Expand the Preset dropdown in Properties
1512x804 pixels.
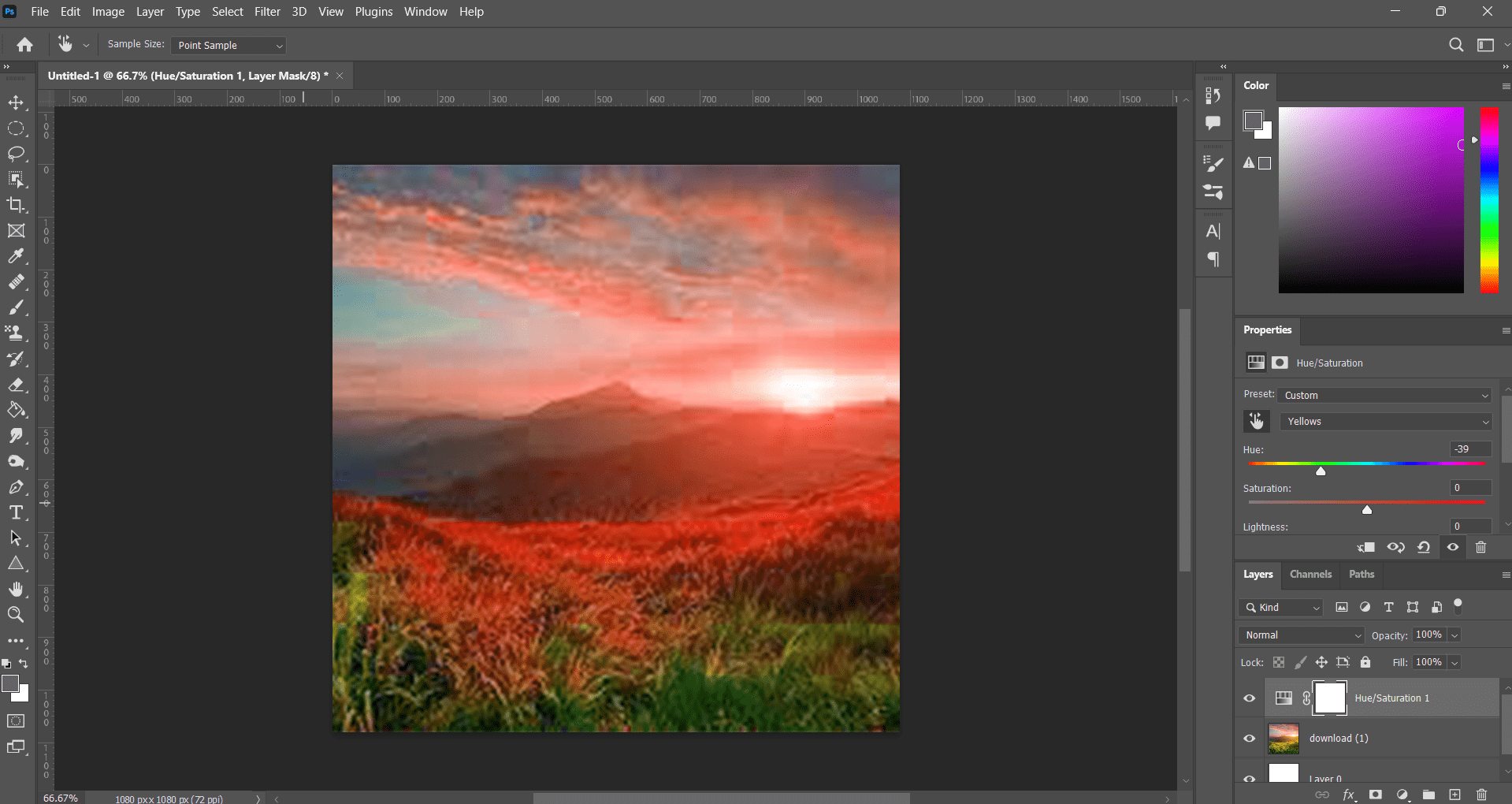pyautogui.click(x=1384, y=395)
